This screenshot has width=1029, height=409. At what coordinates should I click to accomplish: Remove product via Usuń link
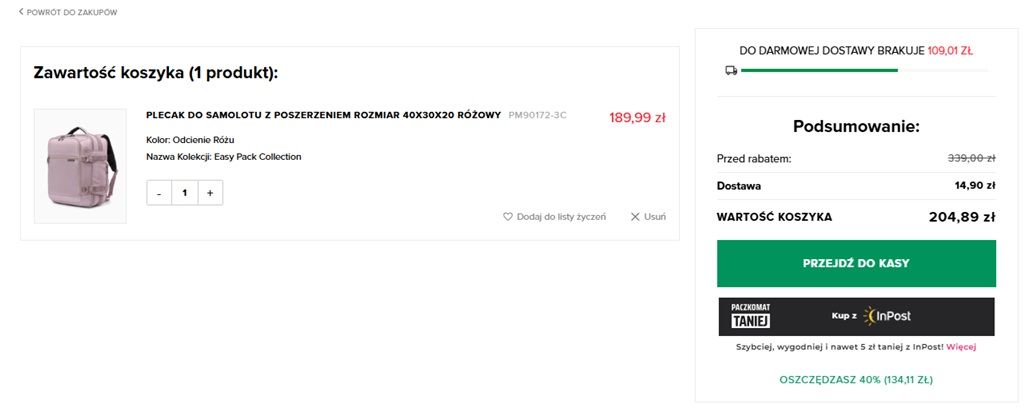(x=655, y=217)
